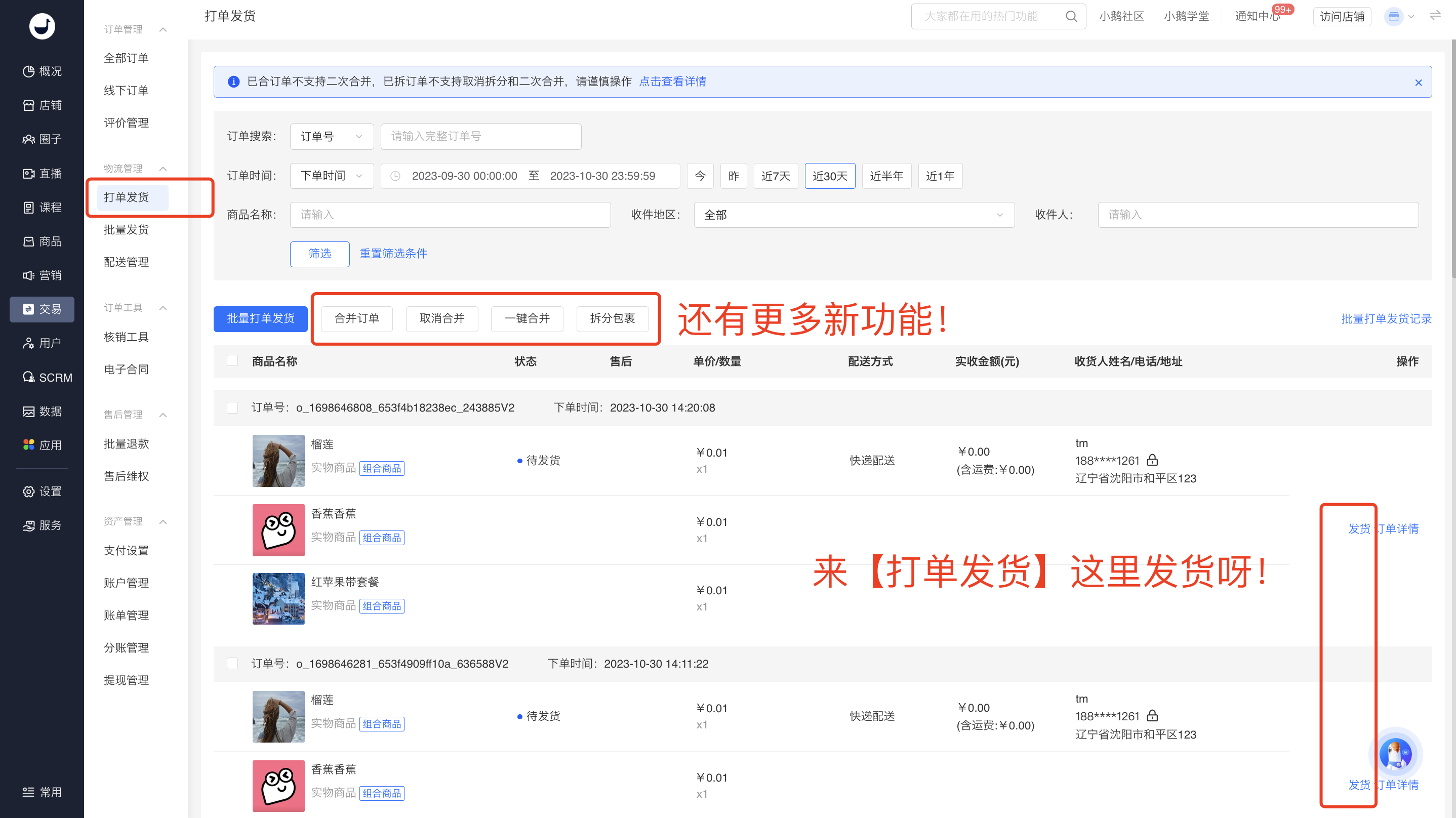Click the order number input field
The image size is (1456, 818).
tap(481, 137)
